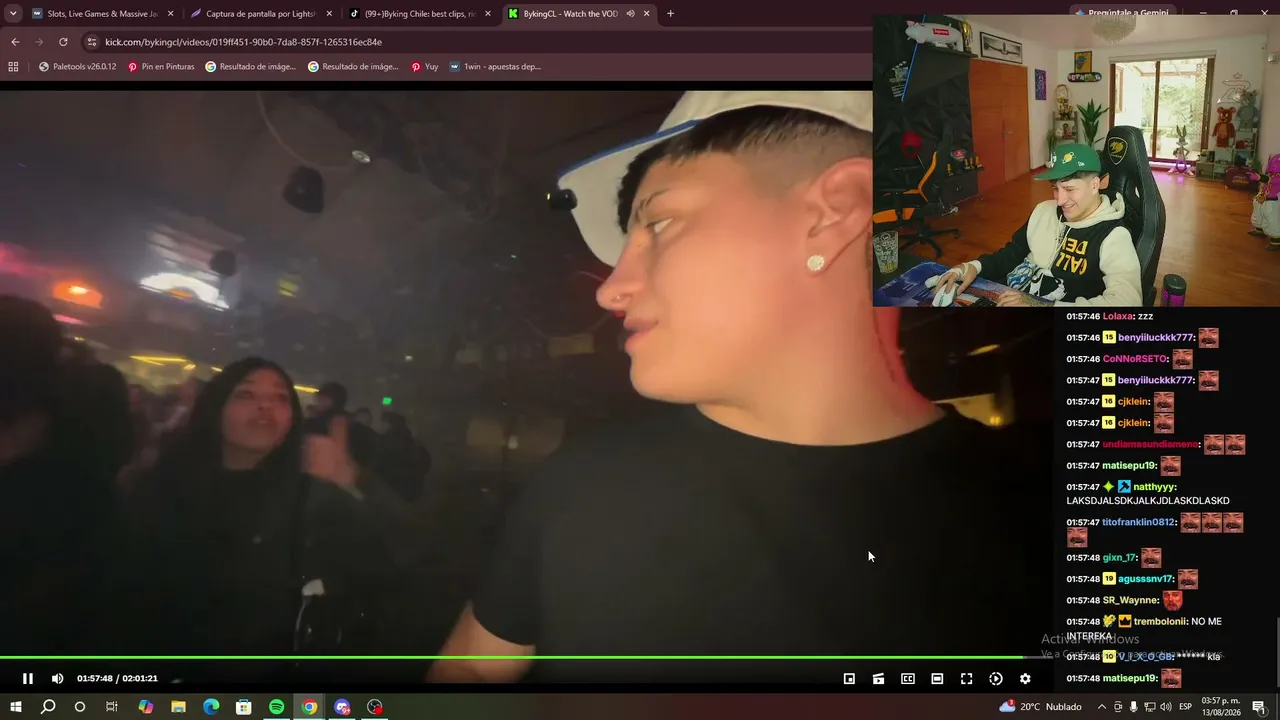
Task: Open Windows taskbar search
Action: 47,707
